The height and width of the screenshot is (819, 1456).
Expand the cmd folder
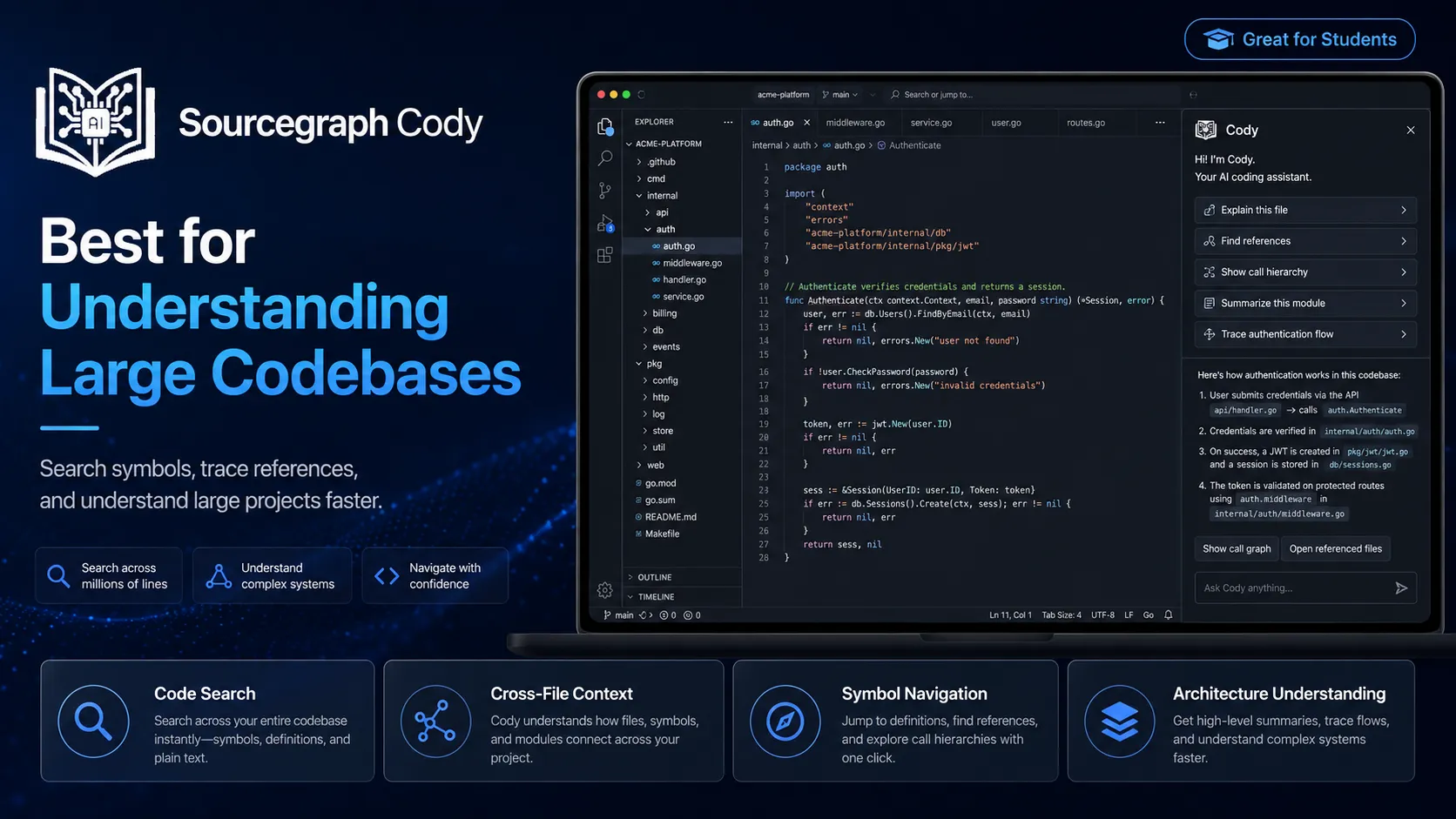click(x=639, y=178)
